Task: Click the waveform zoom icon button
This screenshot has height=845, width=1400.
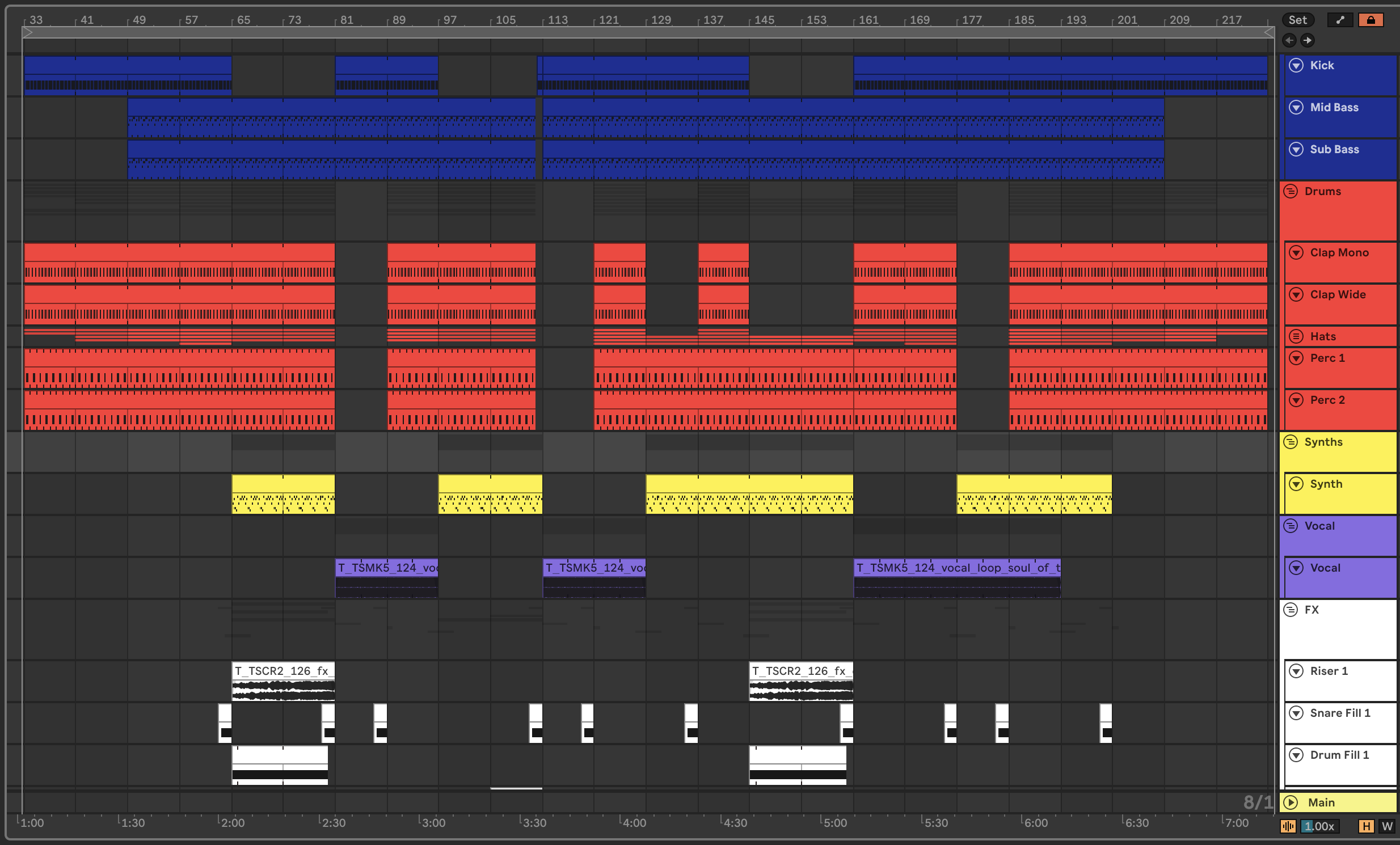Action: 1288,826
